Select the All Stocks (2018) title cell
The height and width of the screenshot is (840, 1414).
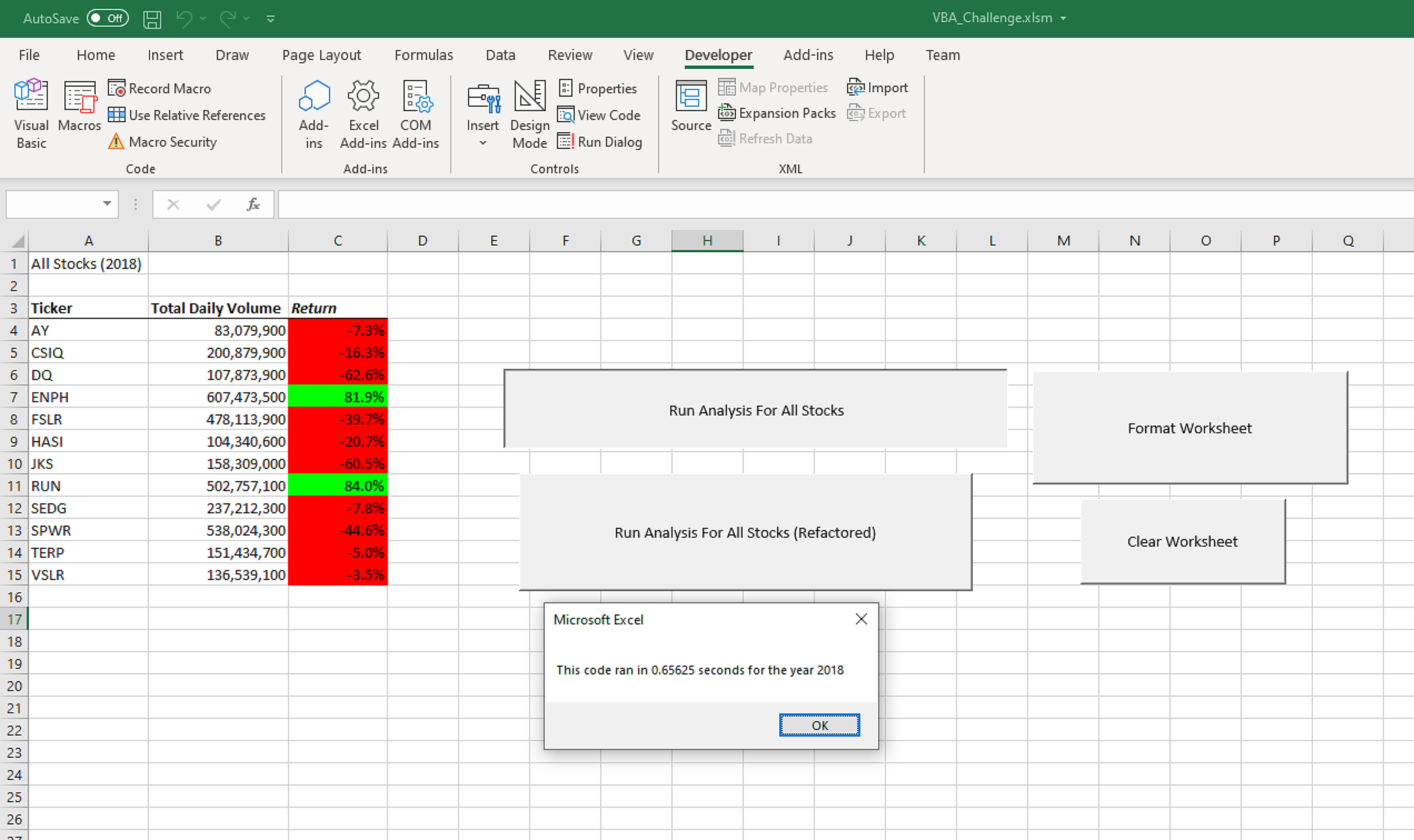(88, 264)
